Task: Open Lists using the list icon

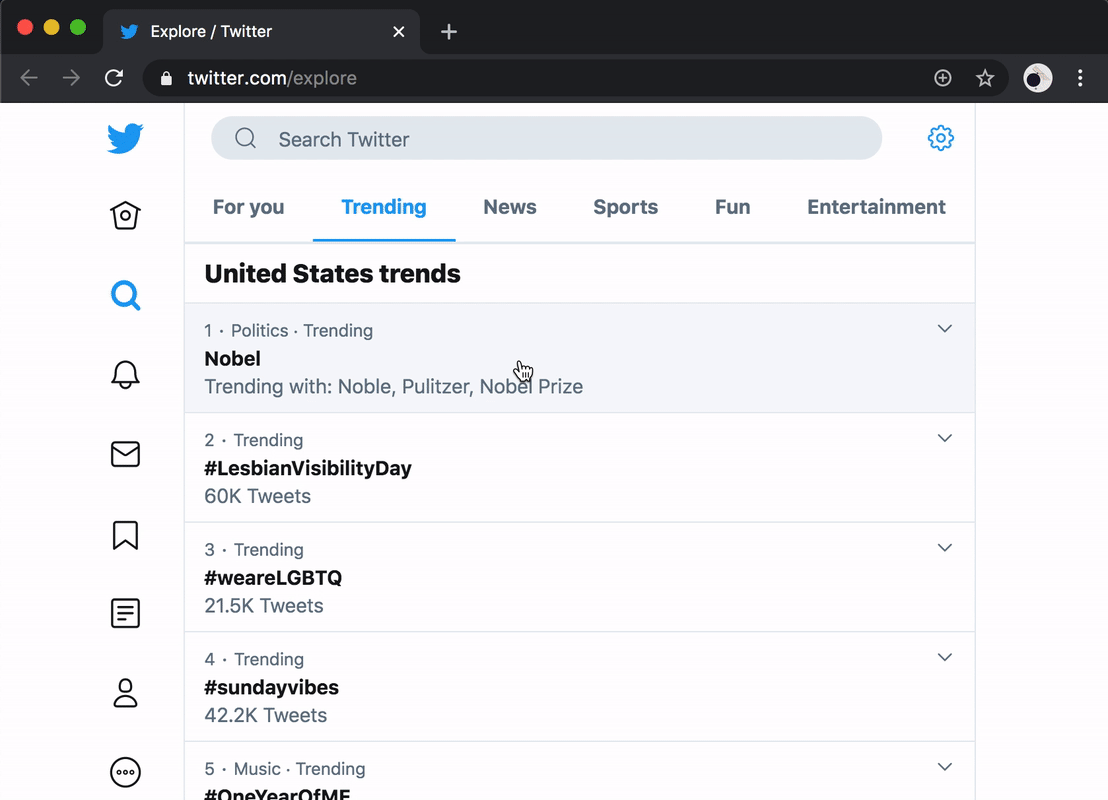Action: (x=124, y=613)
